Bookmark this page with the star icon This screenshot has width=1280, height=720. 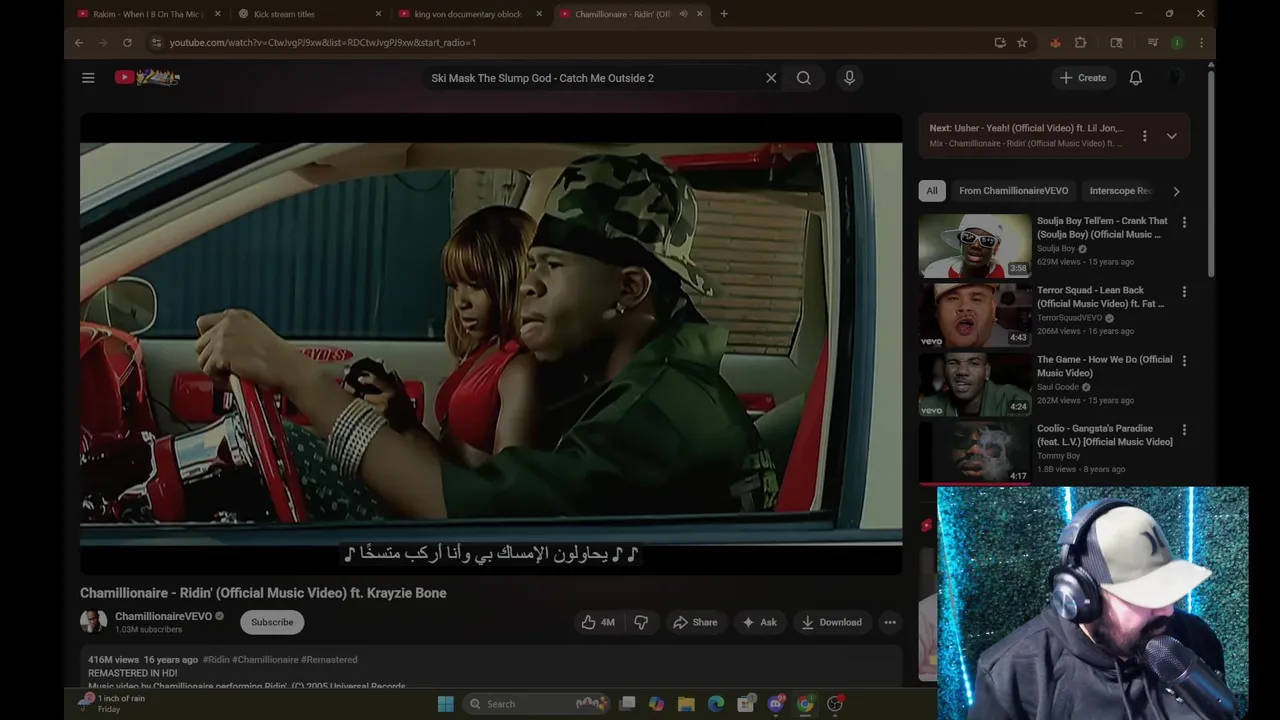(1022, 43)
